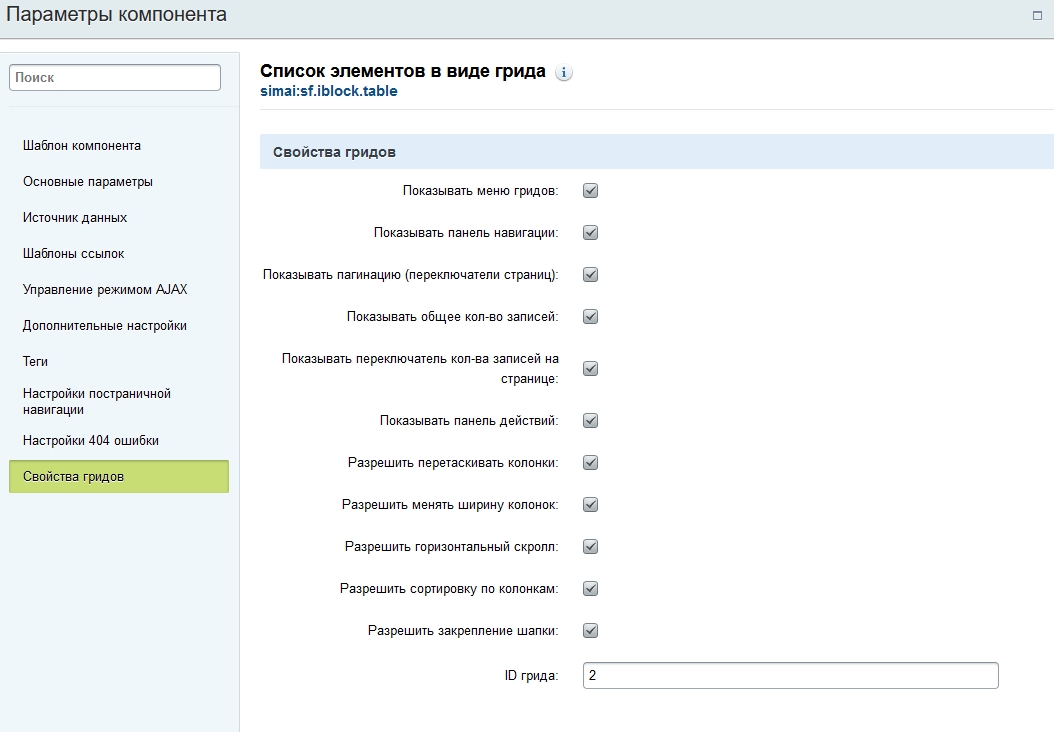Maximize the component parameters dialog

tap(1037, 16)
